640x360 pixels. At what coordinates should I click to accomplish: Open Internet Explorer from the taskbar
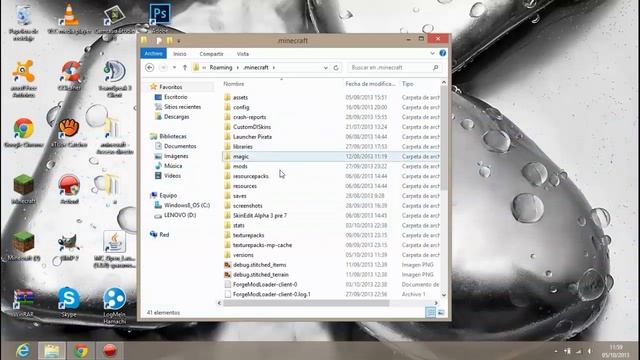click(23, 351)
